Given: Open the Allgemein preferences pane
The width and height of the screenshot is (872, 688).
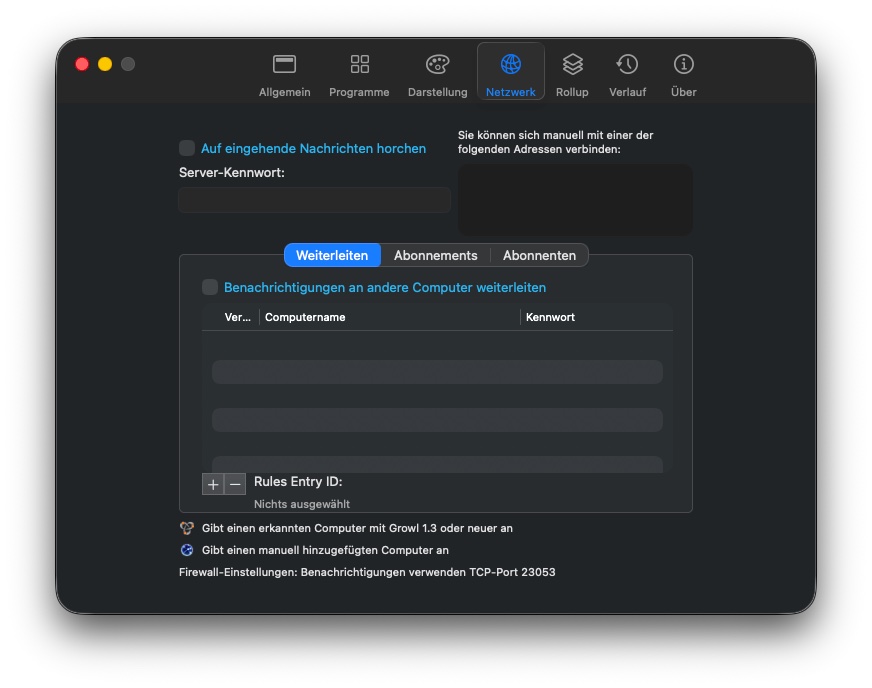Looking at the screenshot, I should (284, 75).
